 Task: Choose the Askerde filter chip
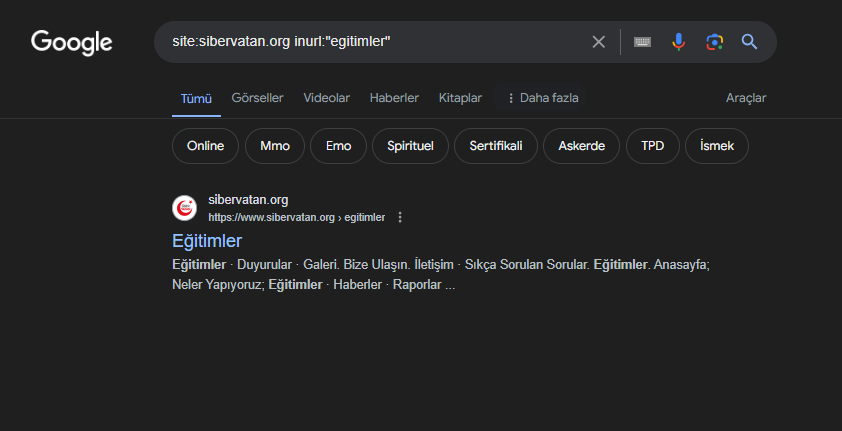tap(581, 146)
